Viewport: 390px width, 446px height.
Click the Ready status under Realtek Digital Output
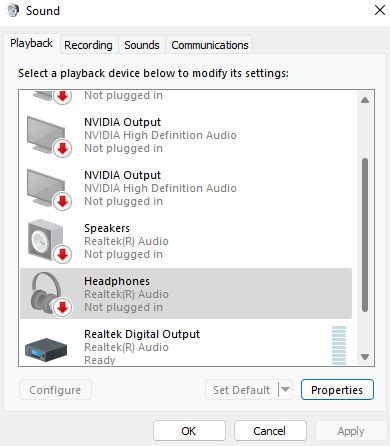click(100, 360)
